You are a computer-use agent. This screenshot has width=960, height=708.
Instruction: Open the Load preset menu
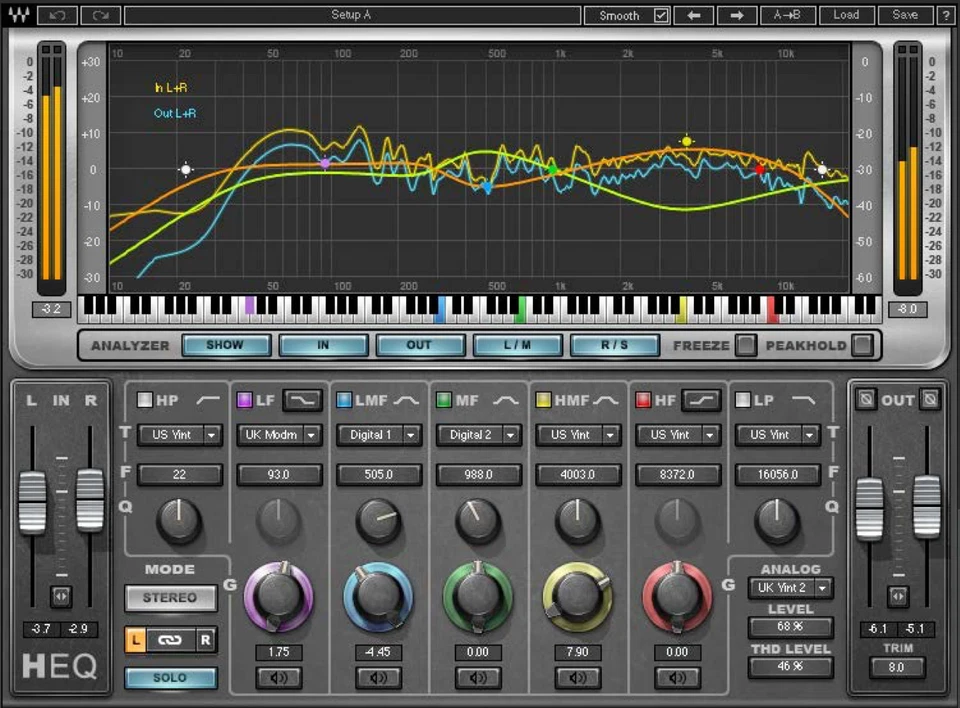tap(846, 15)
